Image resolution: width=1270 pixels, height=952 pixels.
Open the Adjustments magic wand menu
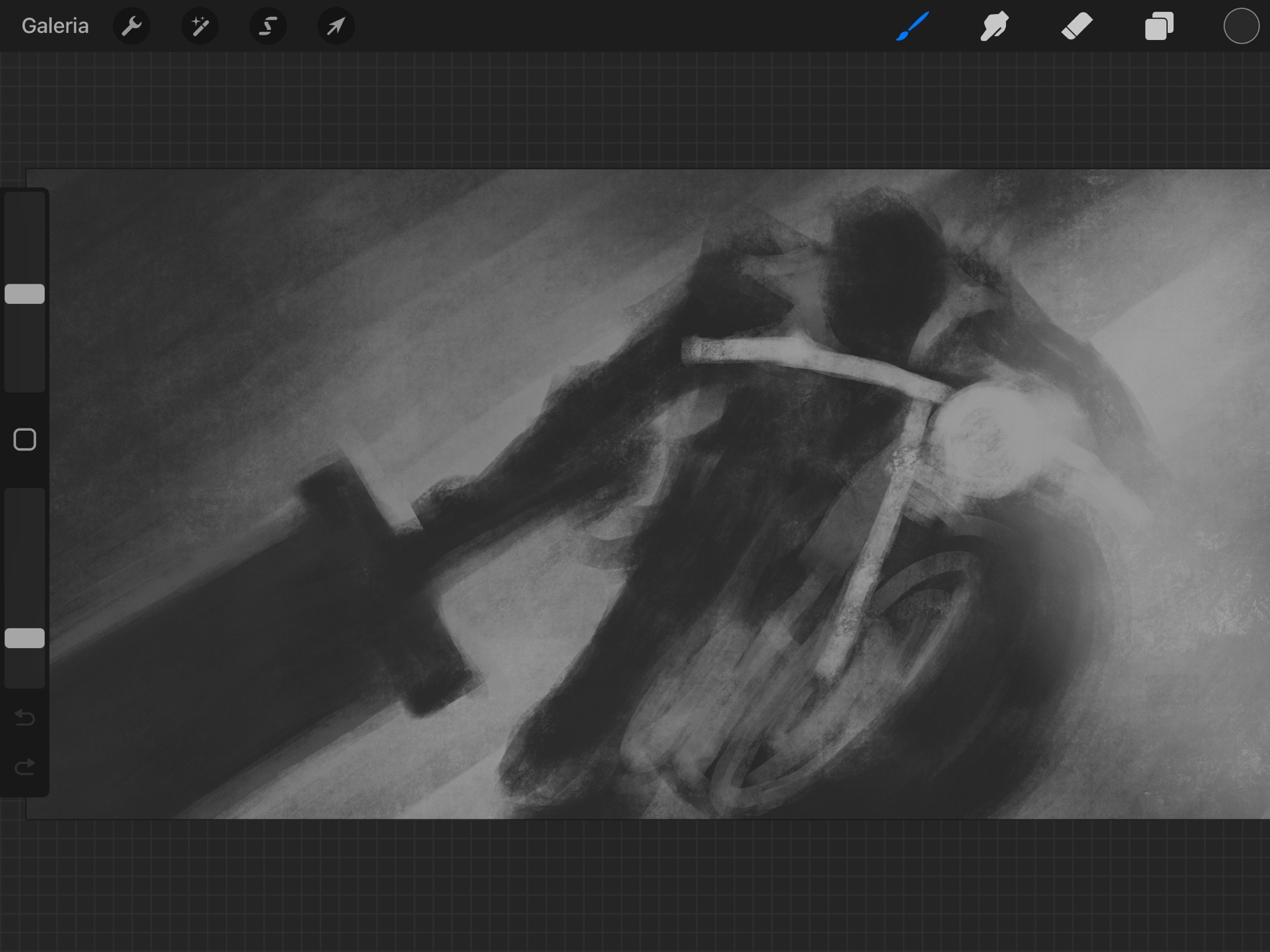[200, 26]
